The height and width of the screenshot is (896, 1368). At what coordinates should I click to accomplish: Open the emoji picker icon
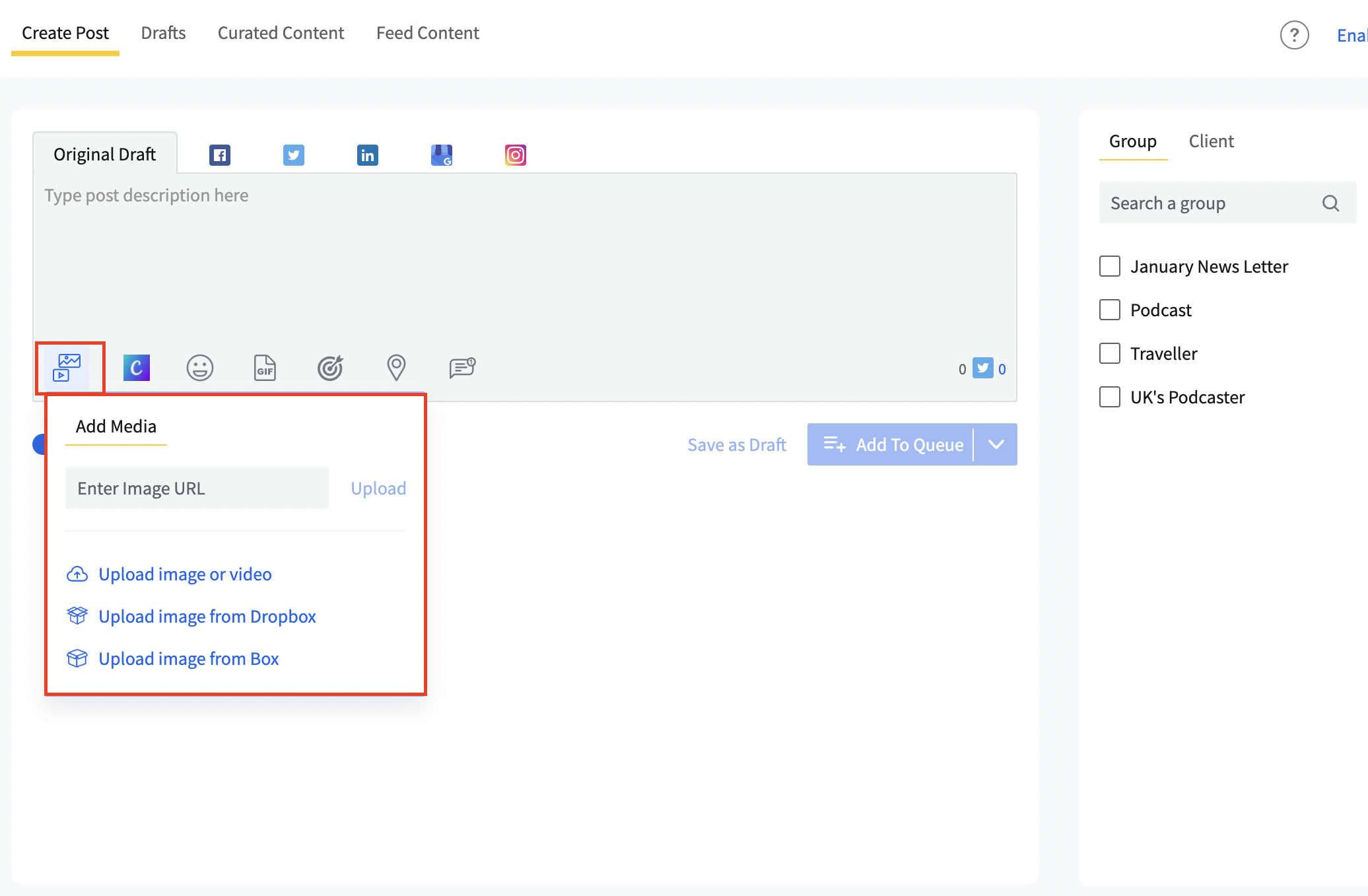click(199, 368)
